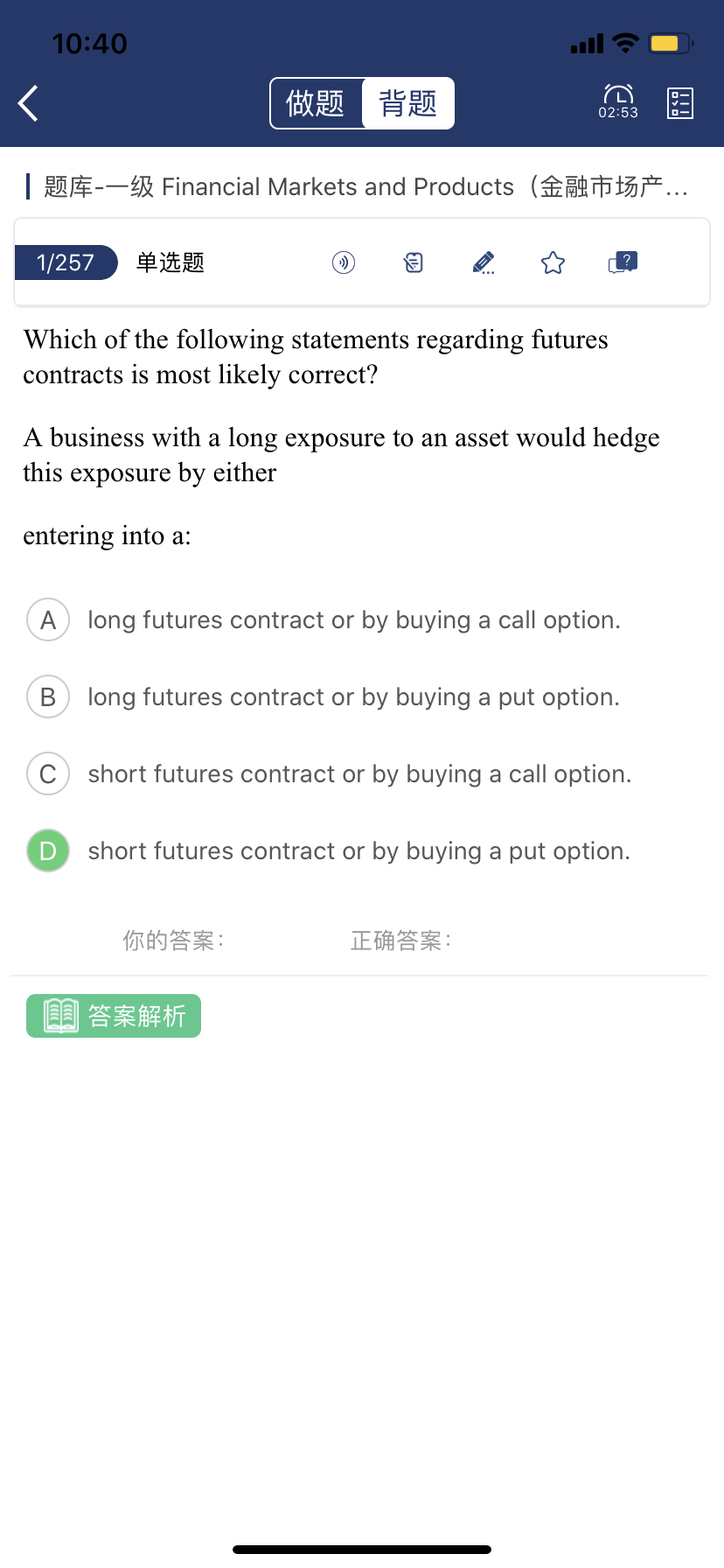
Task: Choose answer option C
Action: pyautogui.click(x=48, y=774)
